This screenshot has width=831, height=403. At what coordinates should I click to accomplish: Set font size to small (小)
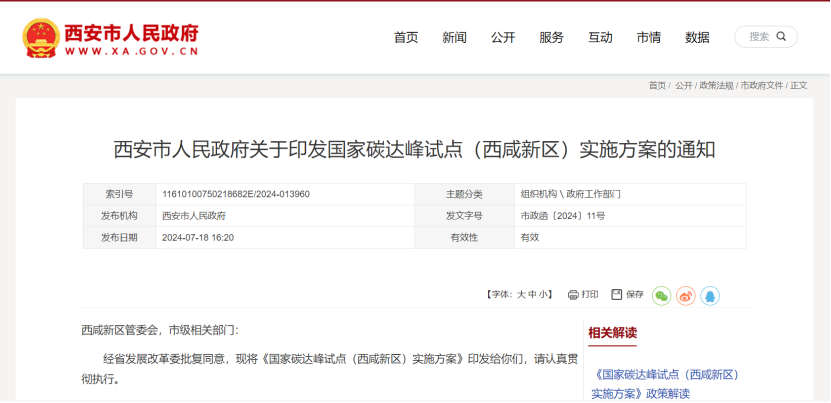(544, 295)
